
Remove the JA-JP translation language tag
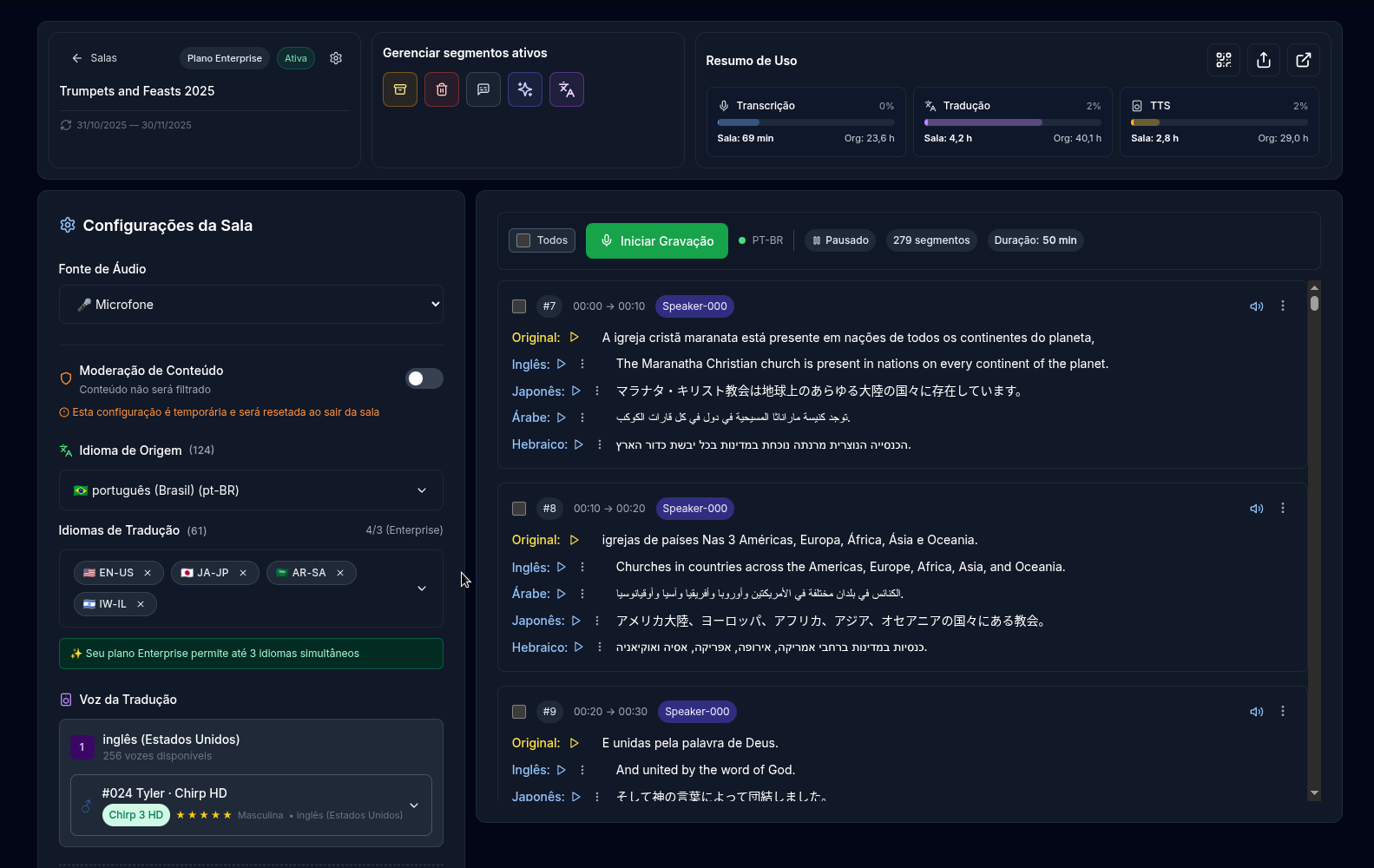[x=243, y=573]
